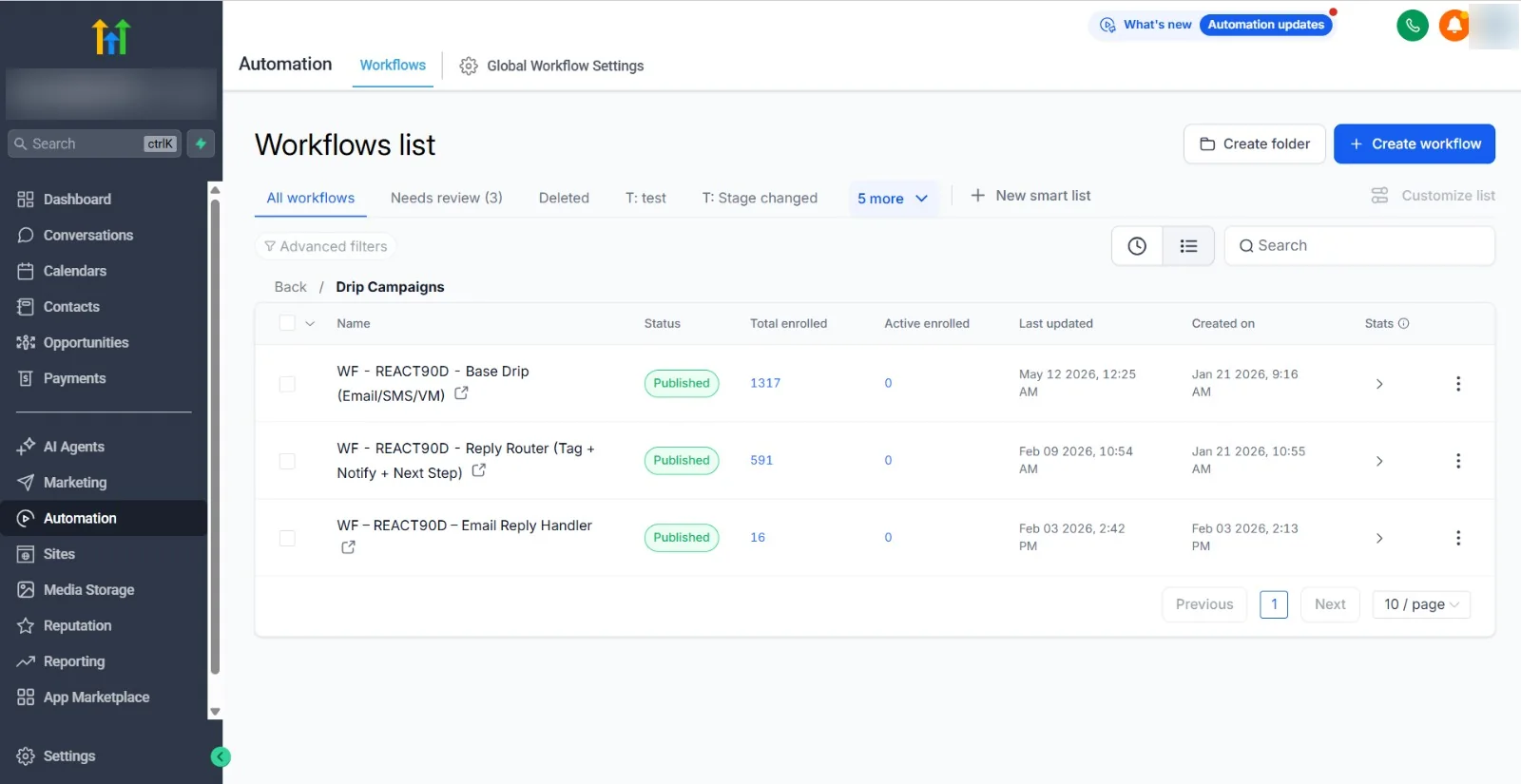Open Advanced filters

(325, 246)
